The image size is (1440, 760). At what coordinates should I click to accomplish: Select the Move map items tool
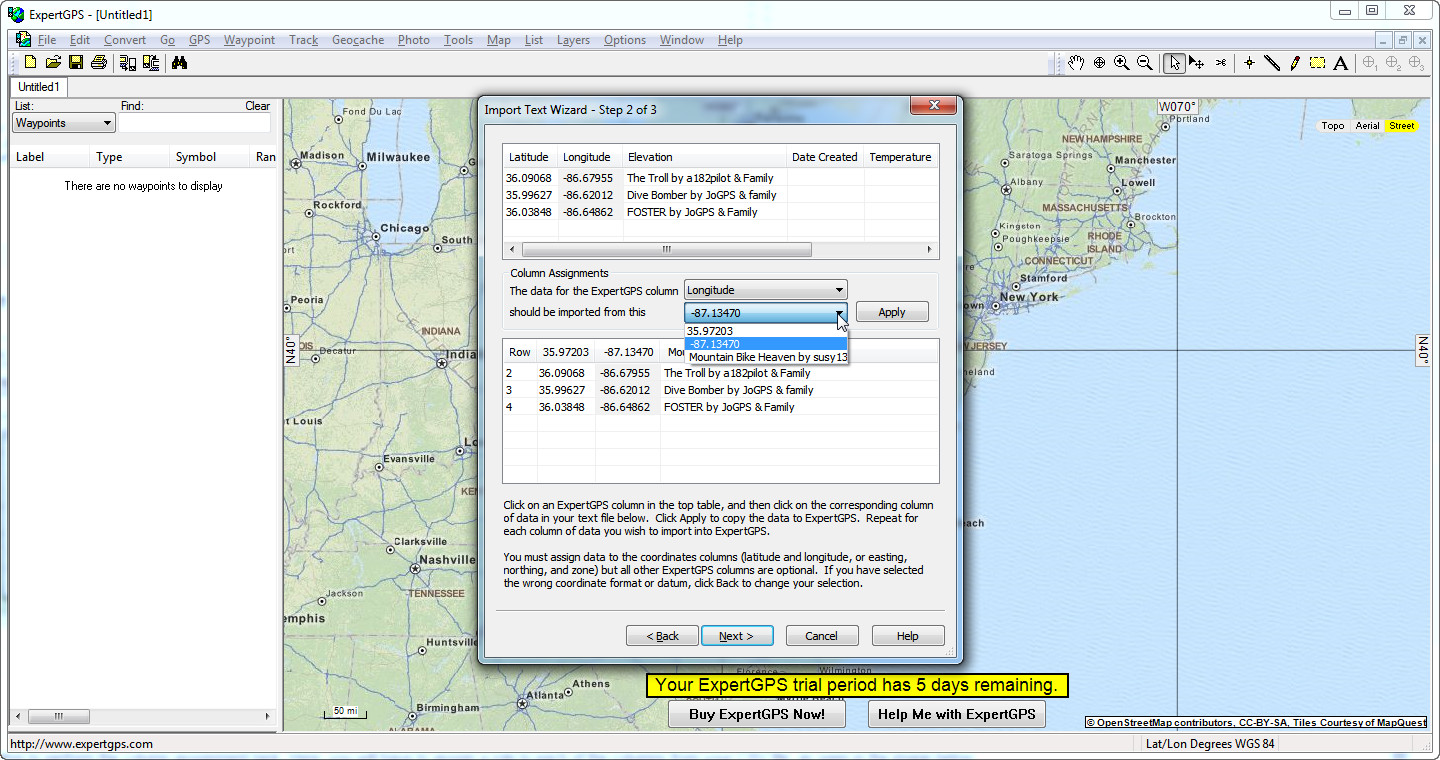[1197, 63]
